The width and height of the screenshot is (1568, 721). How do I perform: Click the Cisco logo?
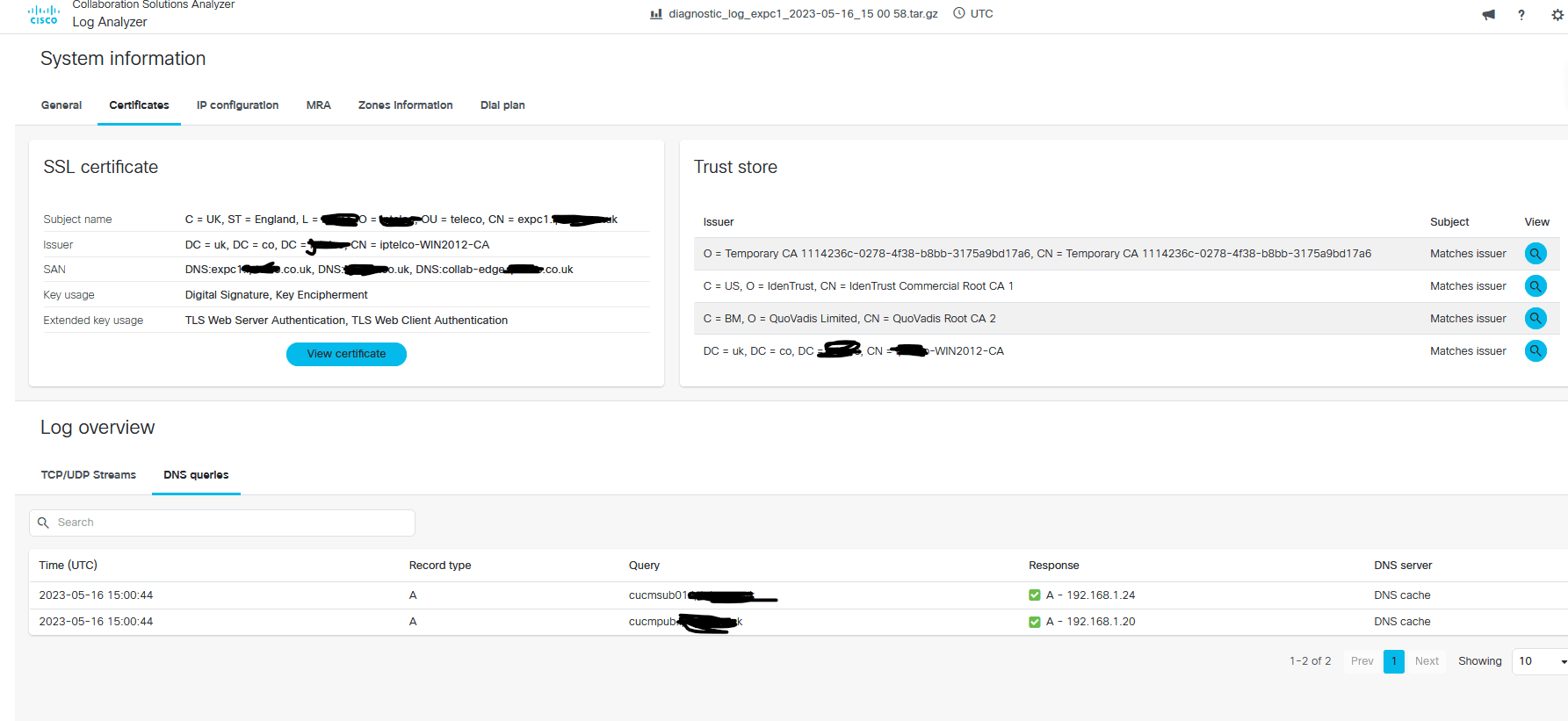pos(44,15)
